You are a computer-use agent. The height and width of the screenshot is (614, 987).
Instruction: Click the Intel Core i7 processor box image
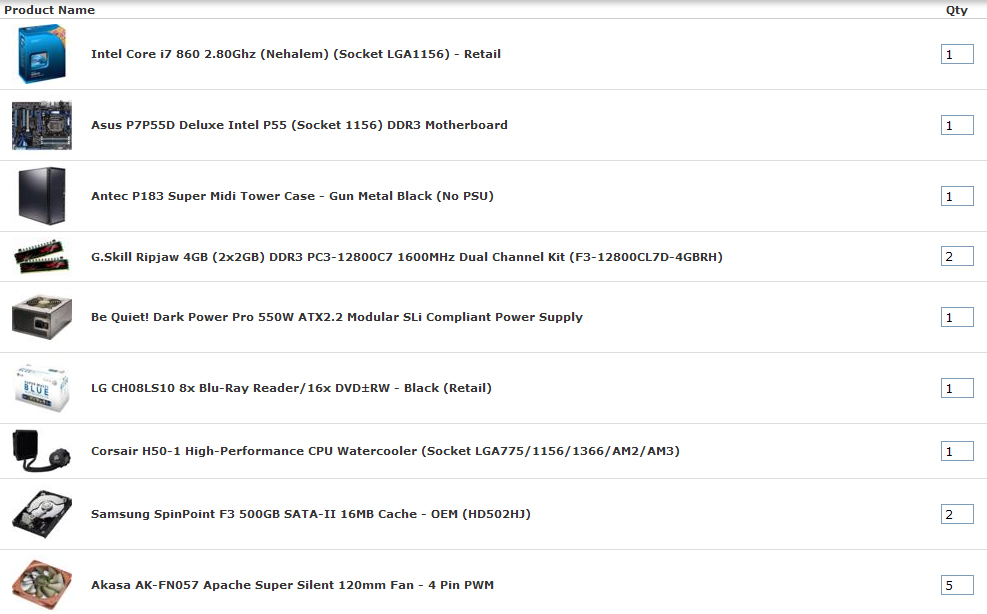pyautogui.click(x=42, y=54)
